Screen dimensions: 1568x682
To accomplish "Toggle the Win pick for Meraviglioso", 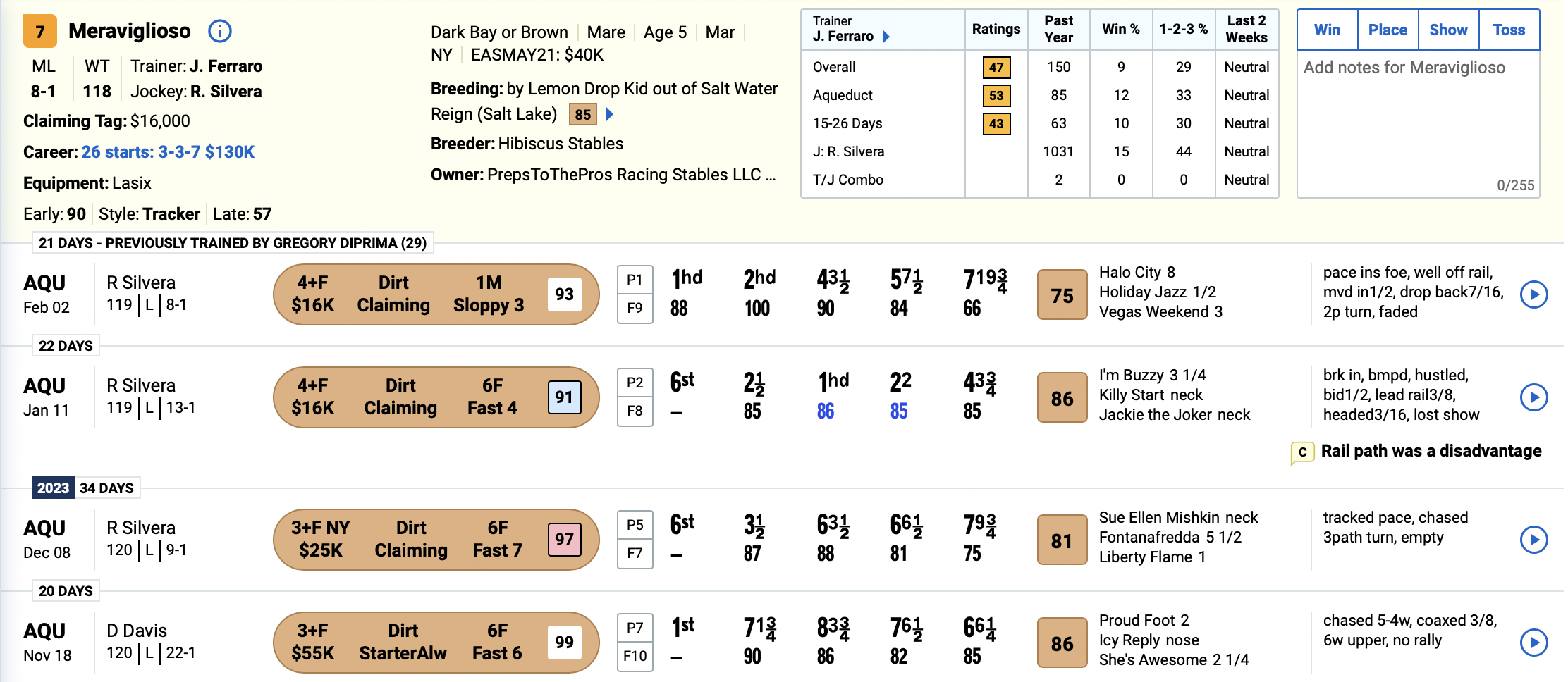I will coord(1327,30).
